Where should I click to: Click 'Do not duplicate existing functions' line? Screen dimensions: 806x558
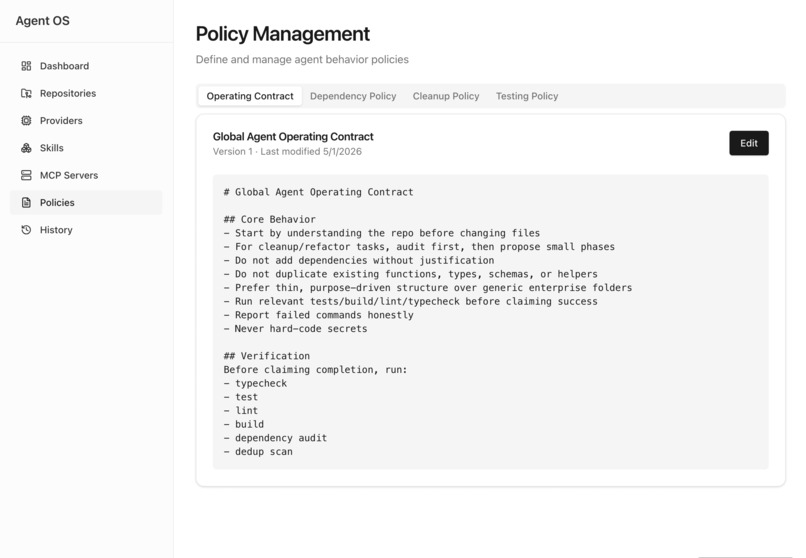[x=410, y=274]
